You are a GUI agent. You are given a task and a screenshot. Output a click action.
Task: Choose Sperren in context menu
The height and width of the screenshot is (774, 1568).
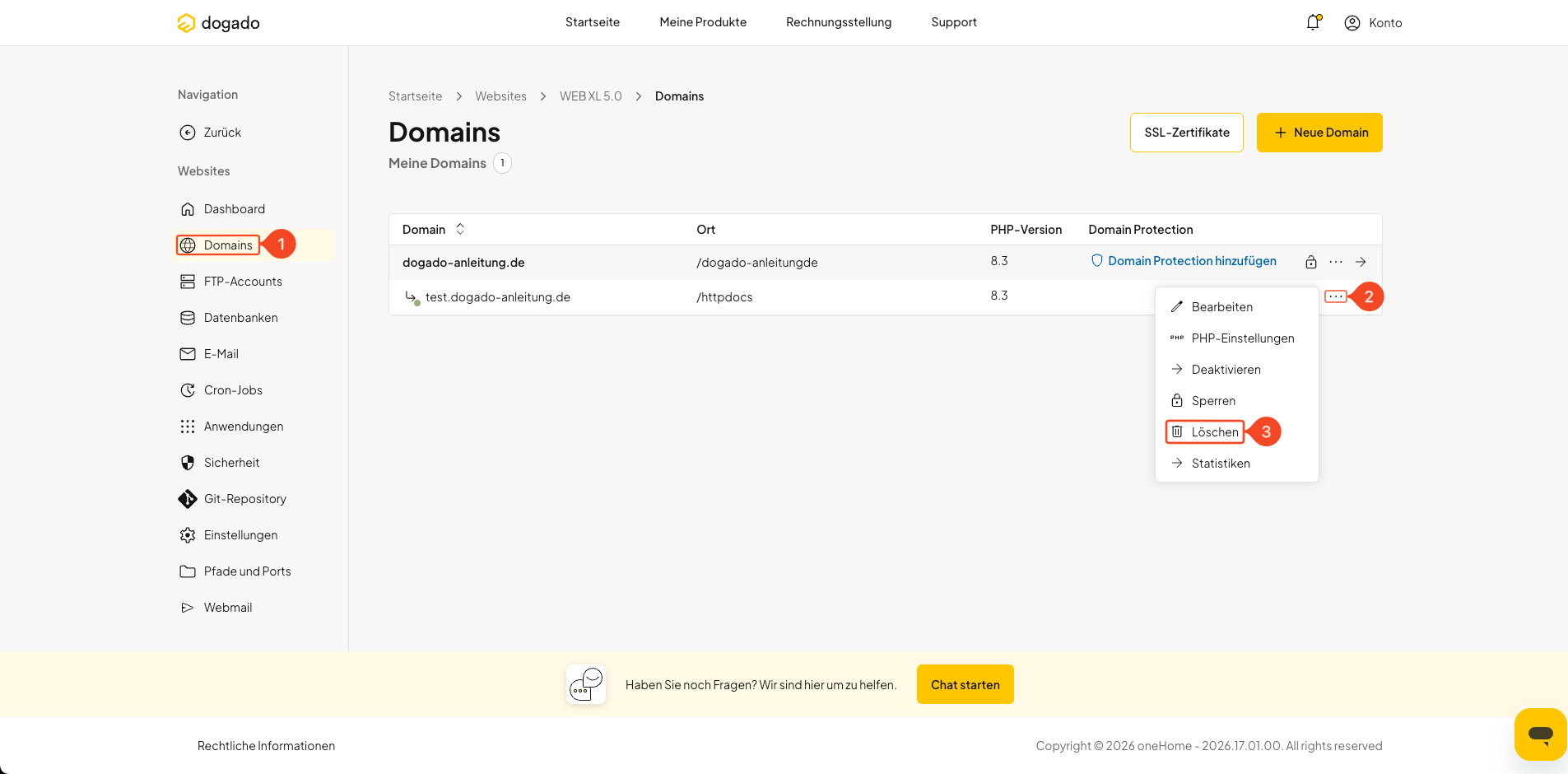[x=1203, y=401]
